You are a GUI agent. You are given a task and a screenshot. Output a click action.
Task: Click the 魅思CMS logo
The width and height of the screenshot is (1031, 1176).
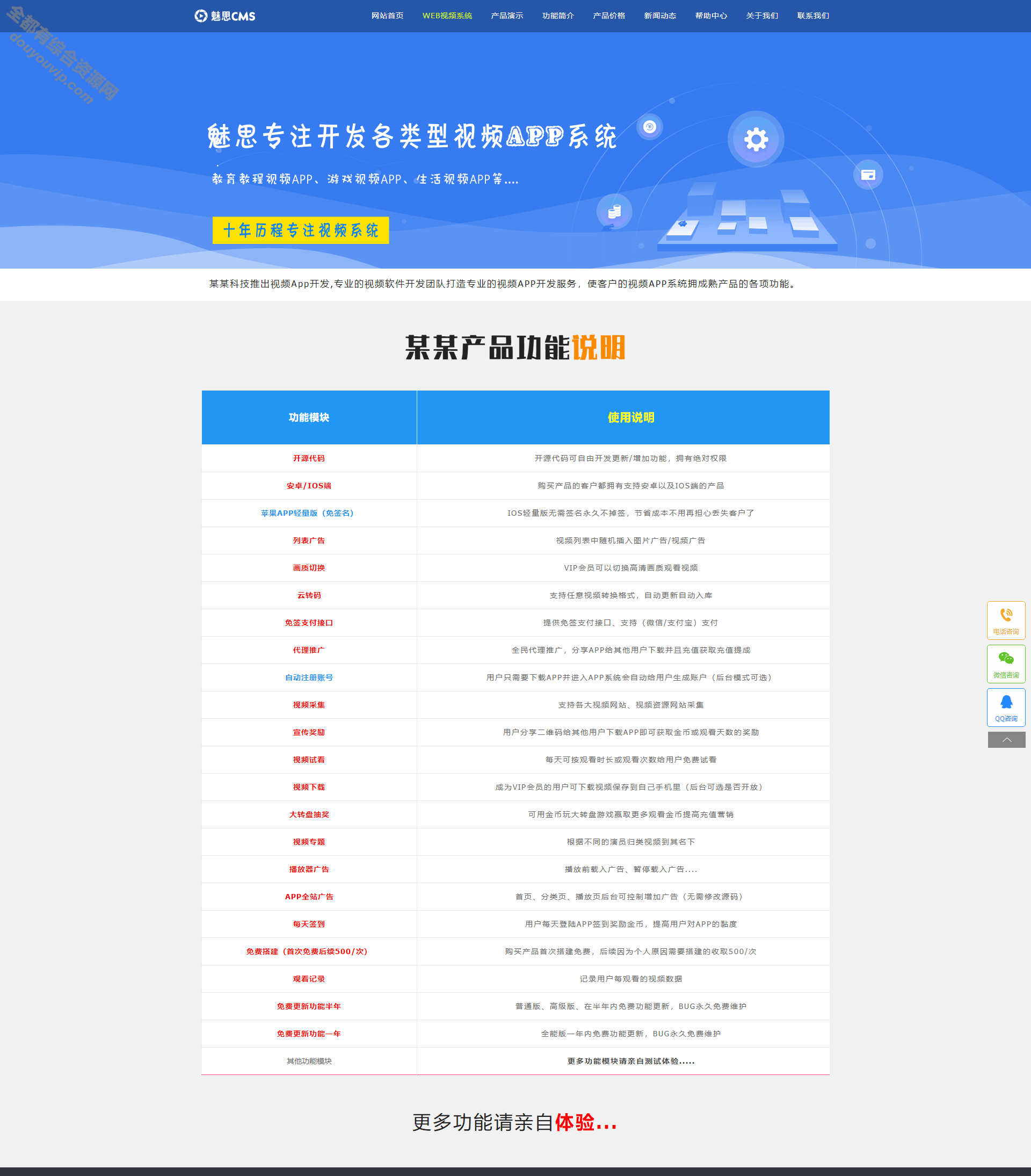point(225,16)
